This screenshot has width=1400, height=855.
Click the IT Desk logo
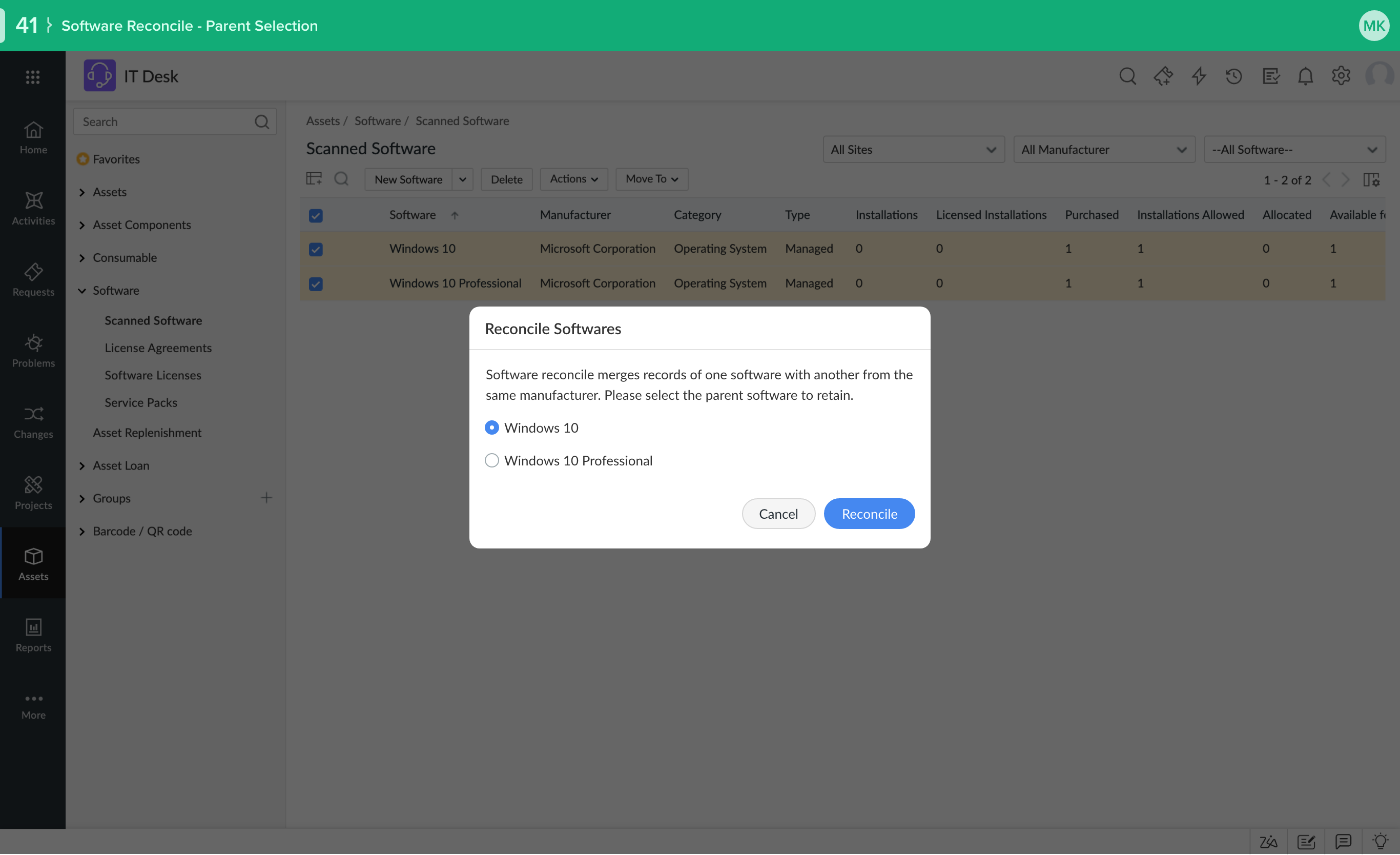click(x=99, y=76)
